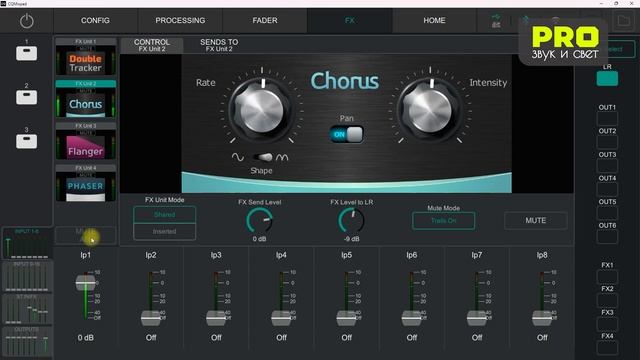The width and height of the screenshot is (640, 360).
Task: Click the Ip6 send fader handle
Action: (411, 318)
